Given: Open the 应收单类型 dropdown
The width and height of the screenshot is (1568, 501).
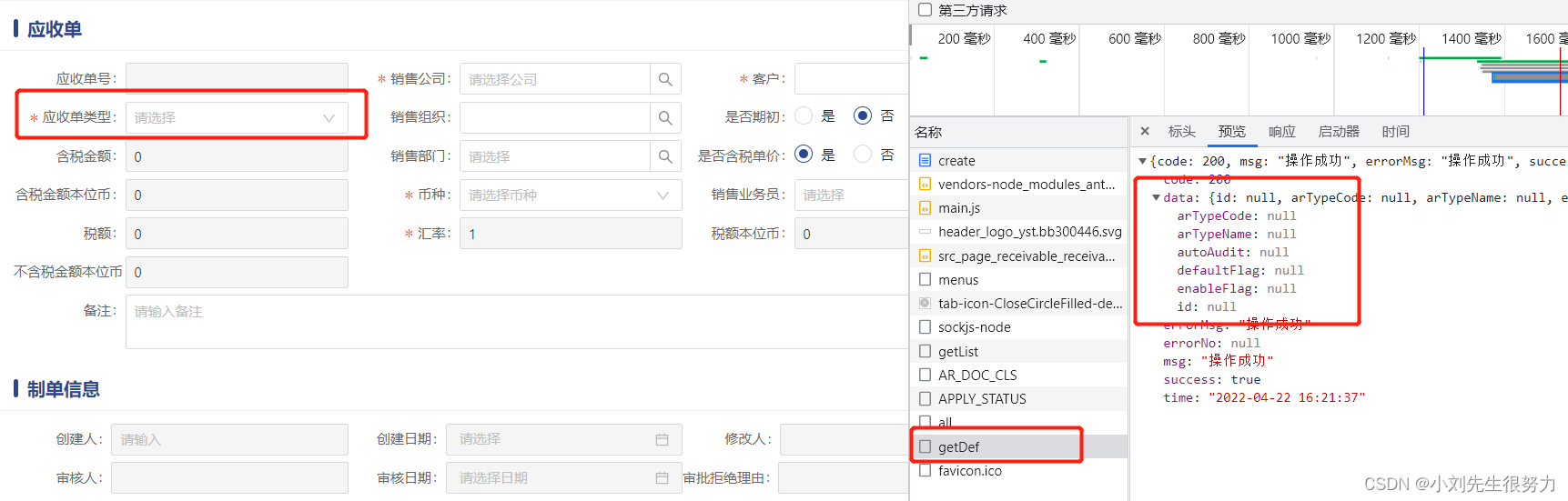Looking at the screenshot, I should pos(237,117).
